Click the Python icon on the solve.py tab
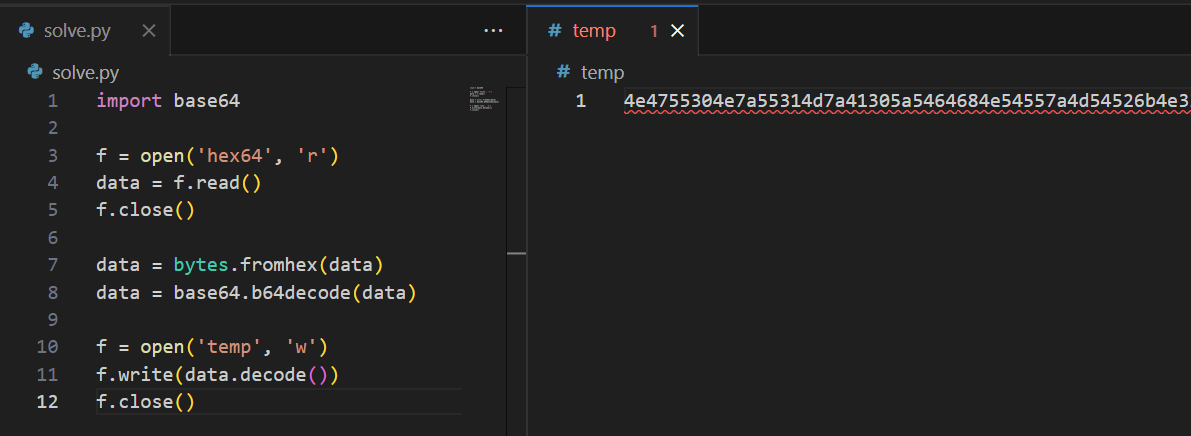Screen dimensions: 1191x436 click(x=27, y=30)
